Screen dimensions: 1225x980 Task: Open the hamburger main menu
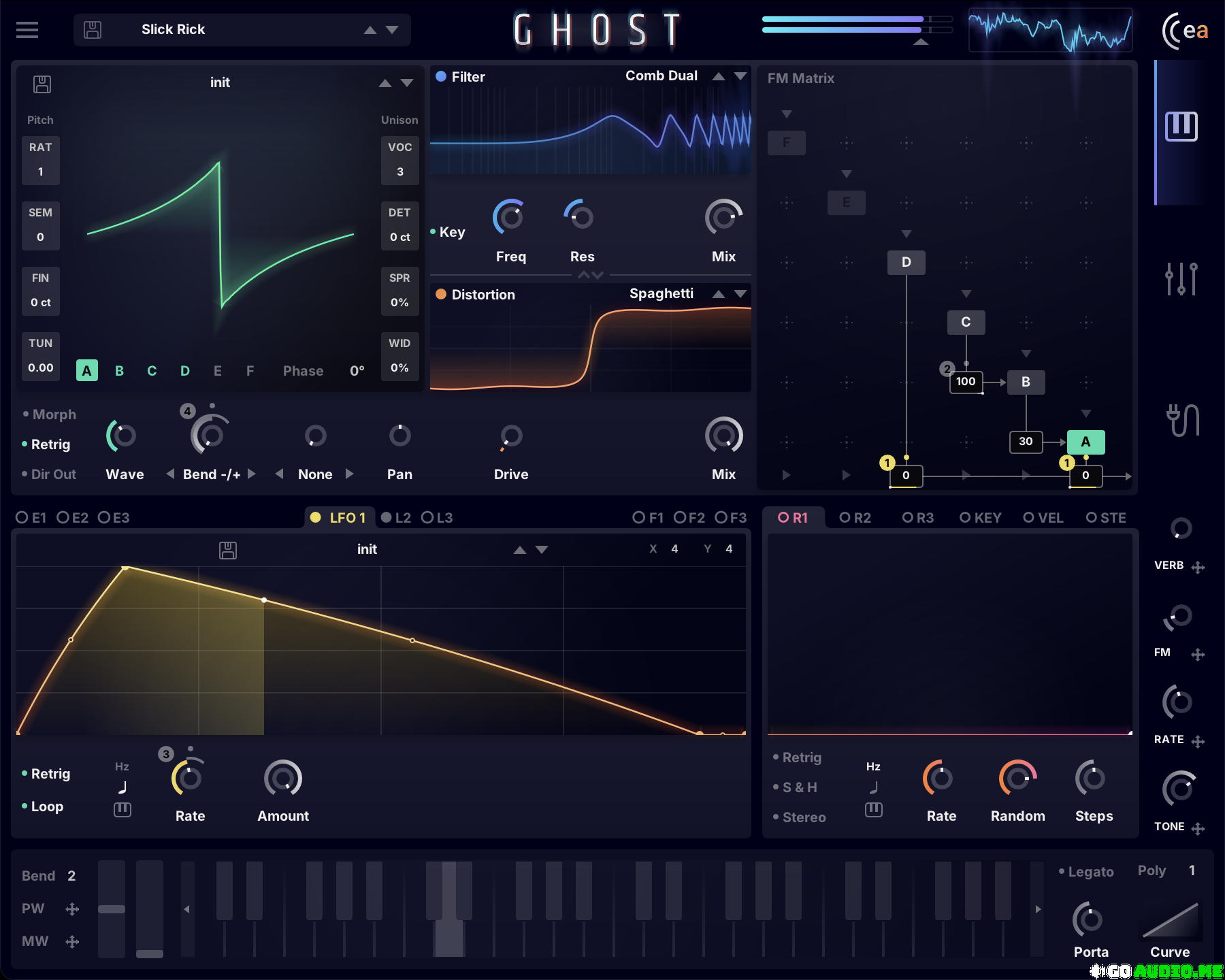(27, 30)
